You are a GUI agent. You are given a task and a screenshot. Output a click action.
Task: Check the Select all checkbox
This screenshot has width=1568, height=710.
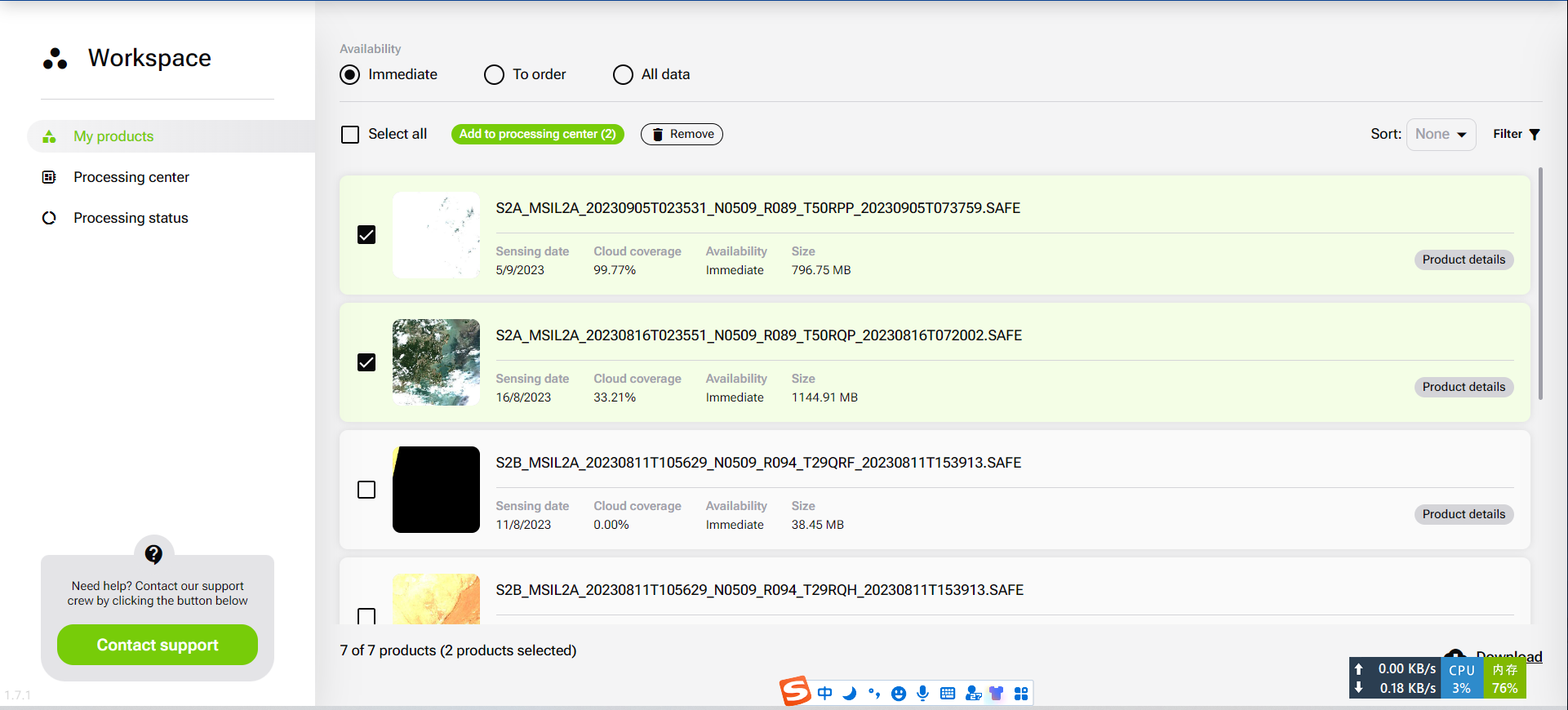pyautogui.click(x=350, y=135)
